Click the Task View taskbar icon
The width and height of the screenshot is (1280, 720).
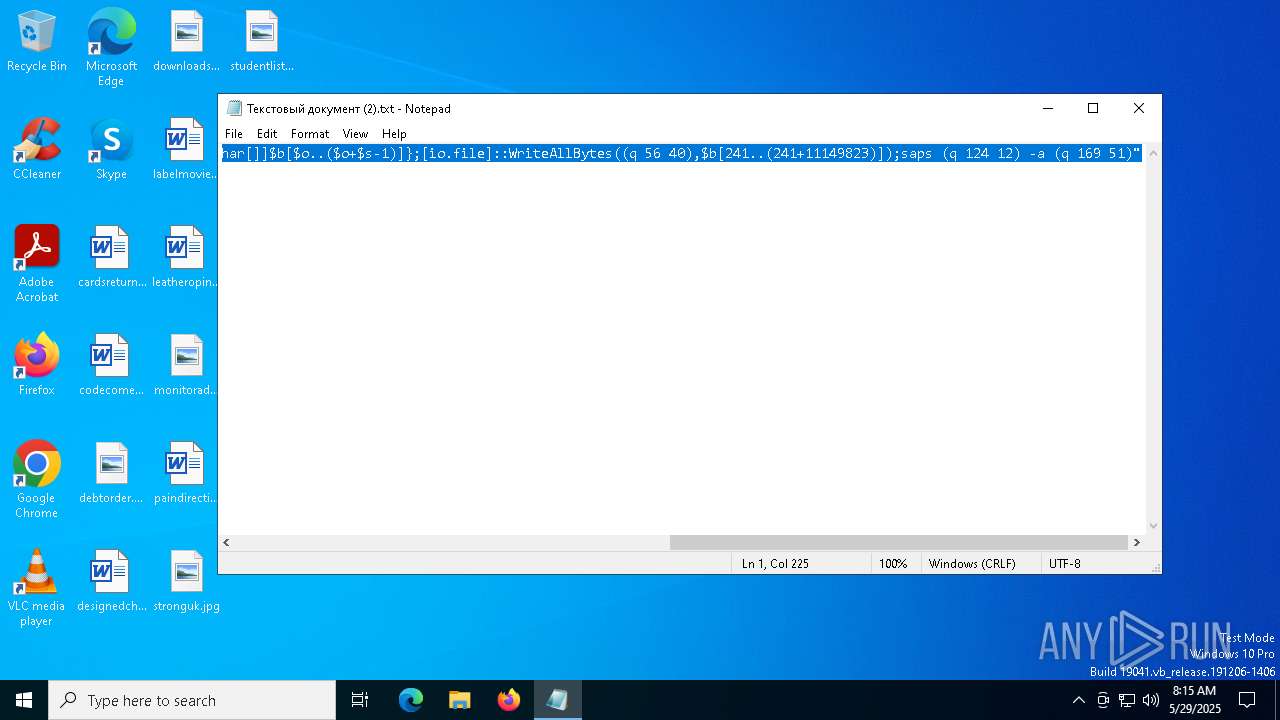pyautogui.click(x=360, y=700)
